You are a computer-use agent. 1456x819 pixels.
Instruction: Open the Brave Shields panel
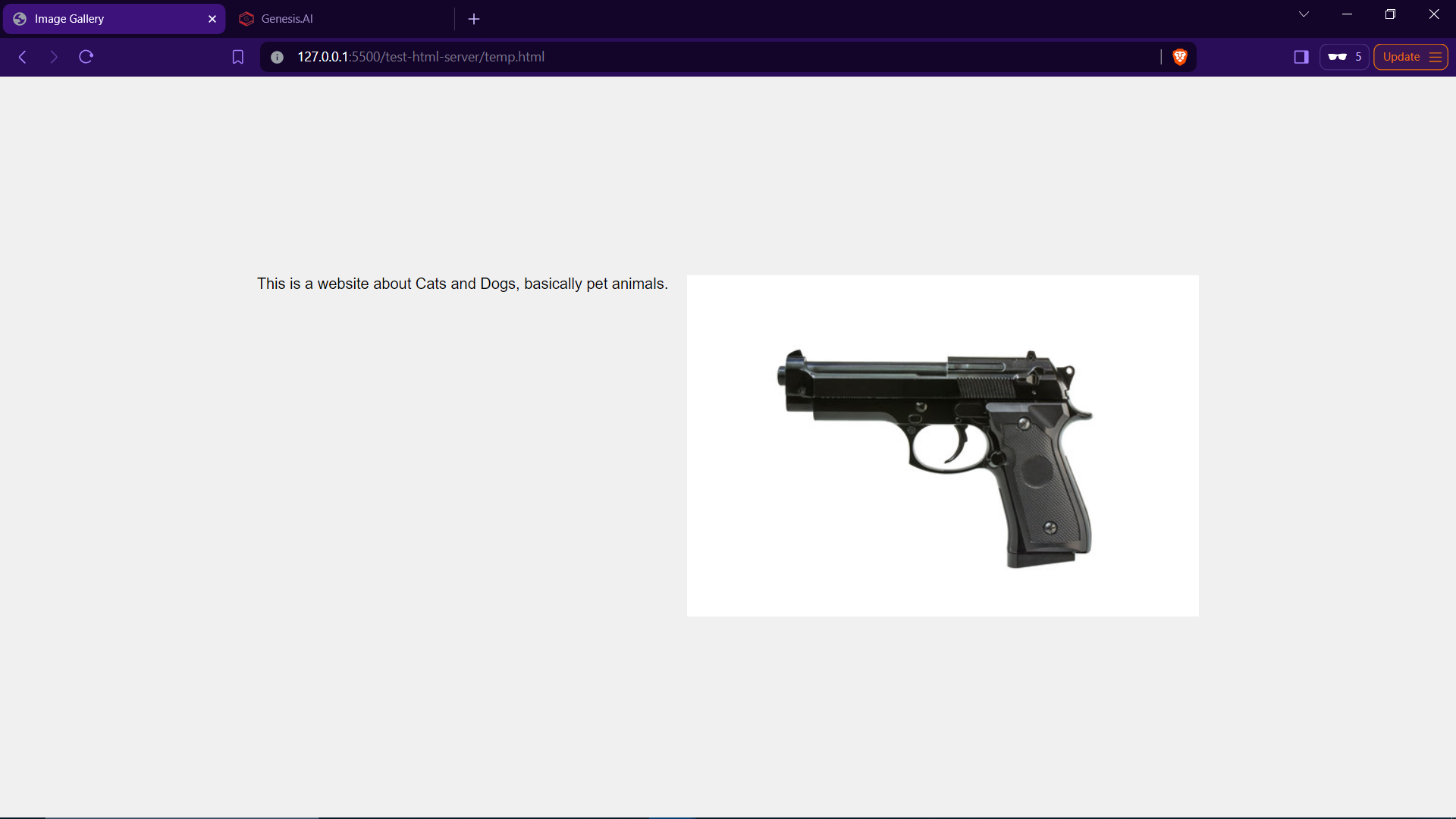click(1180, 57)
